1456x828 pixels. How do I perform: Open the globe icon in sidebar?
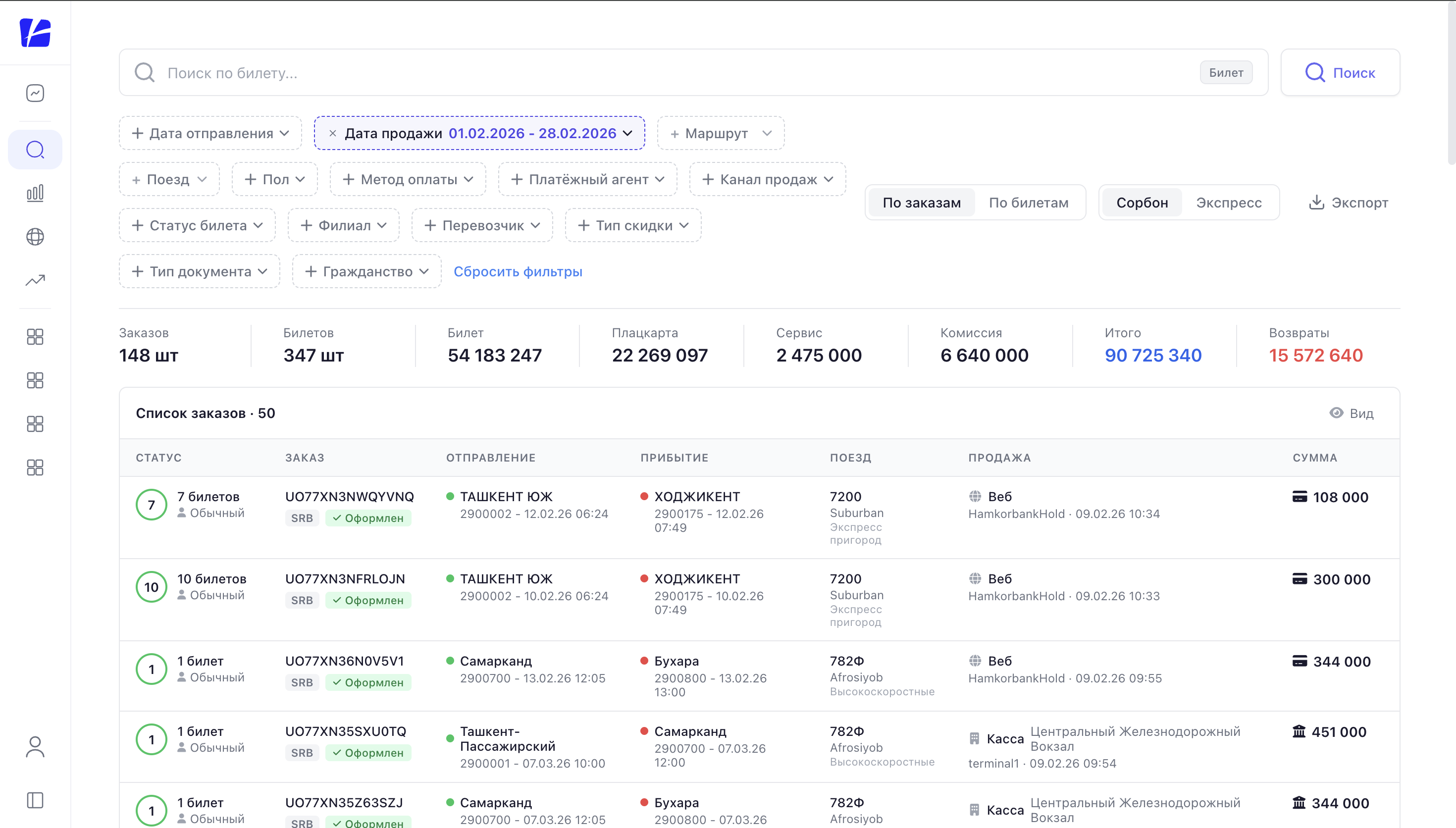click(x=35, y=237)
